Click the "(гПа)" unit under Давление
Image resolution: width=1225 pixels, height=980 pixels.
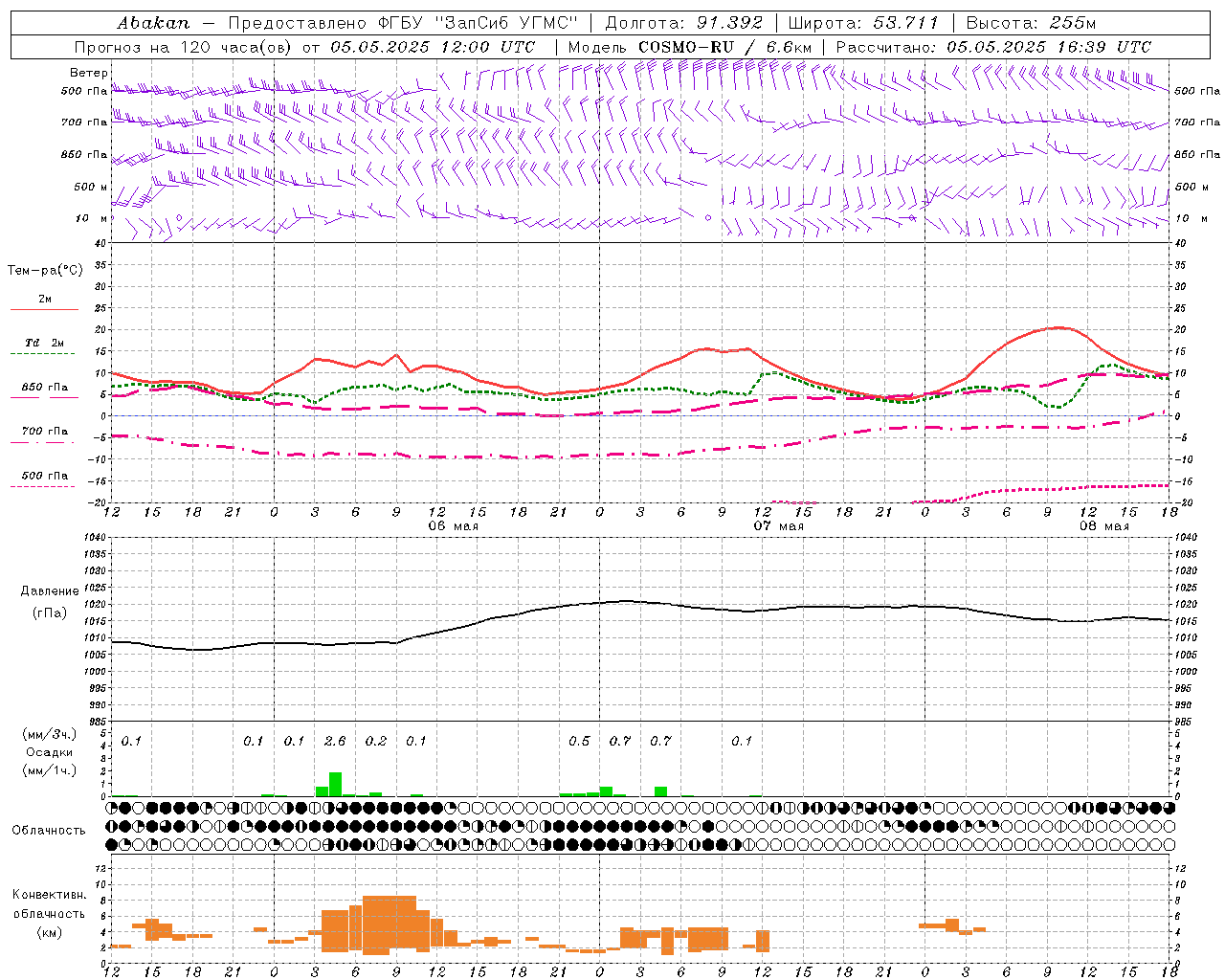pos(50,613)
